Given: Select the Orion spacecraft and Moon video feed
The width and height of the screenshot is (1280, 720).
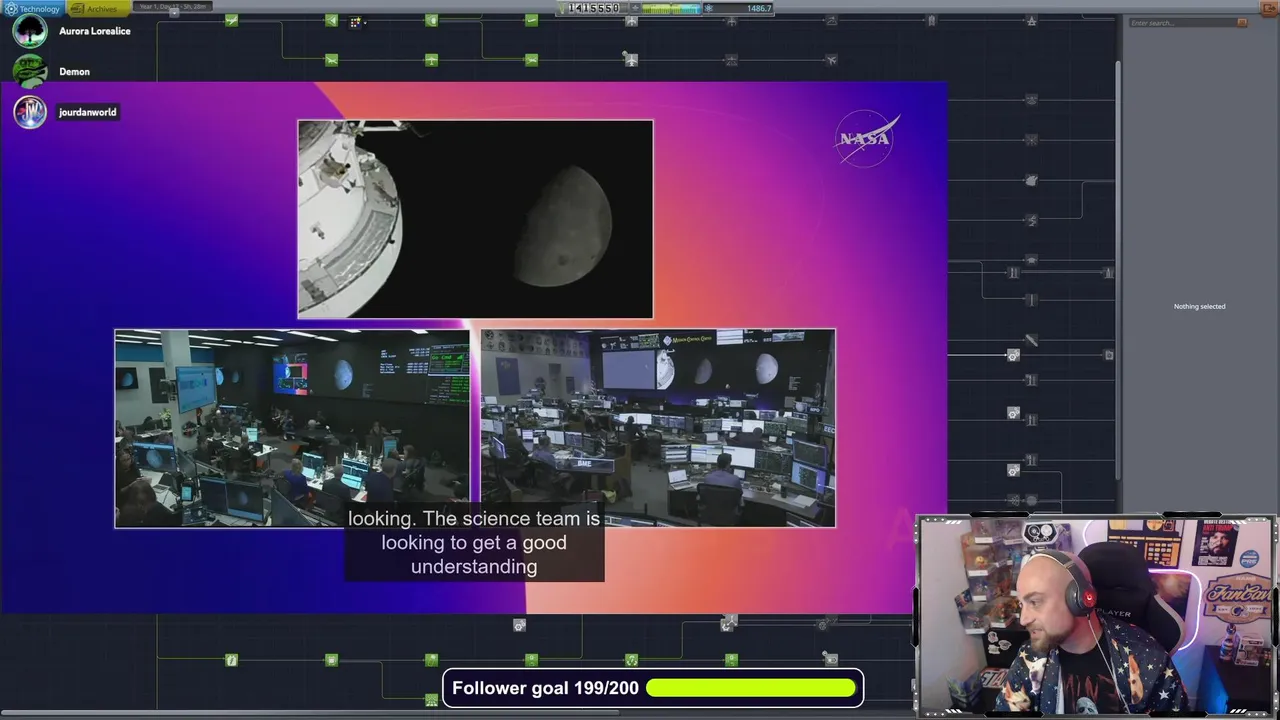Looking at the screenshot, I should (x=475, y=219).
